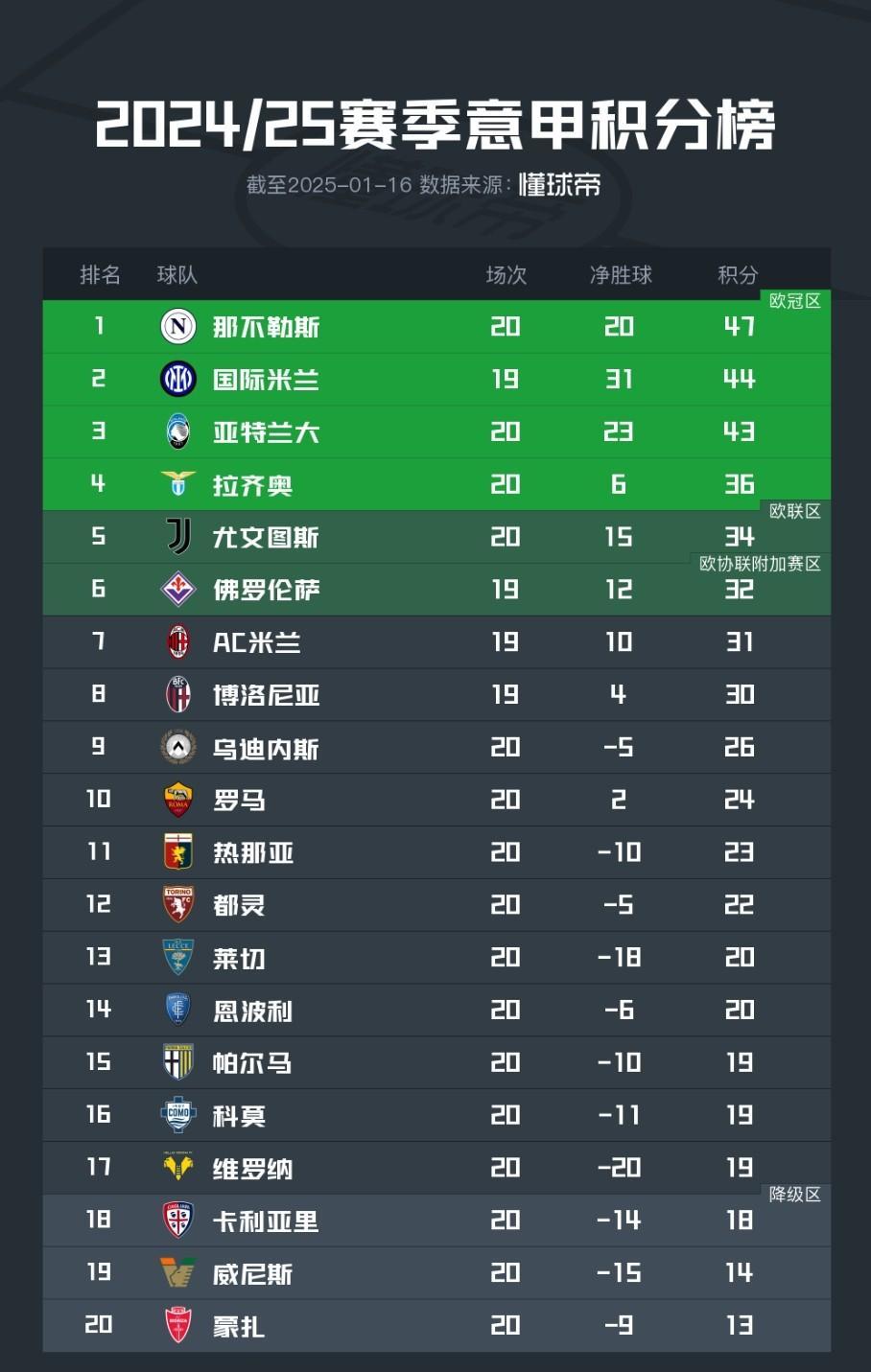Click the 懂球帝 data source text

click(560, 184)
